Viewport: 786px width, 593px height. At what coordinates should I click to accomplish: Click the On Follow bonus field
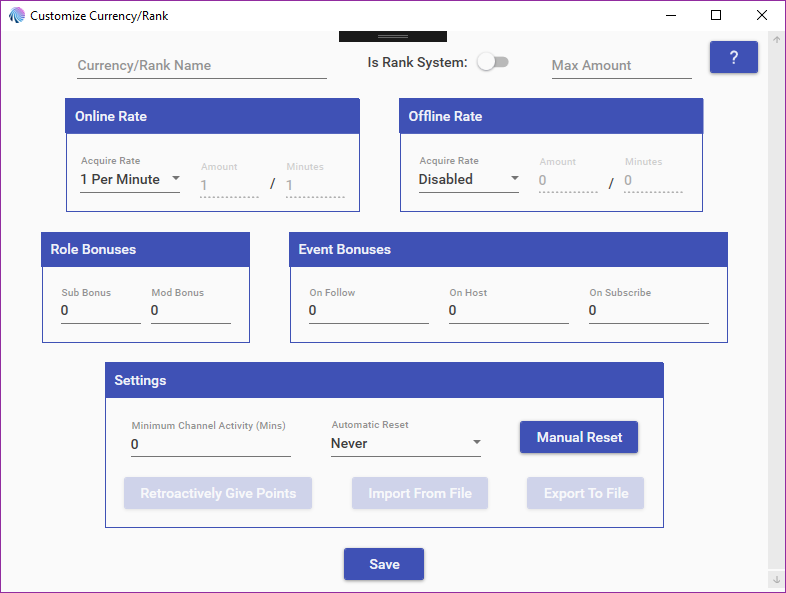(368, 311)
